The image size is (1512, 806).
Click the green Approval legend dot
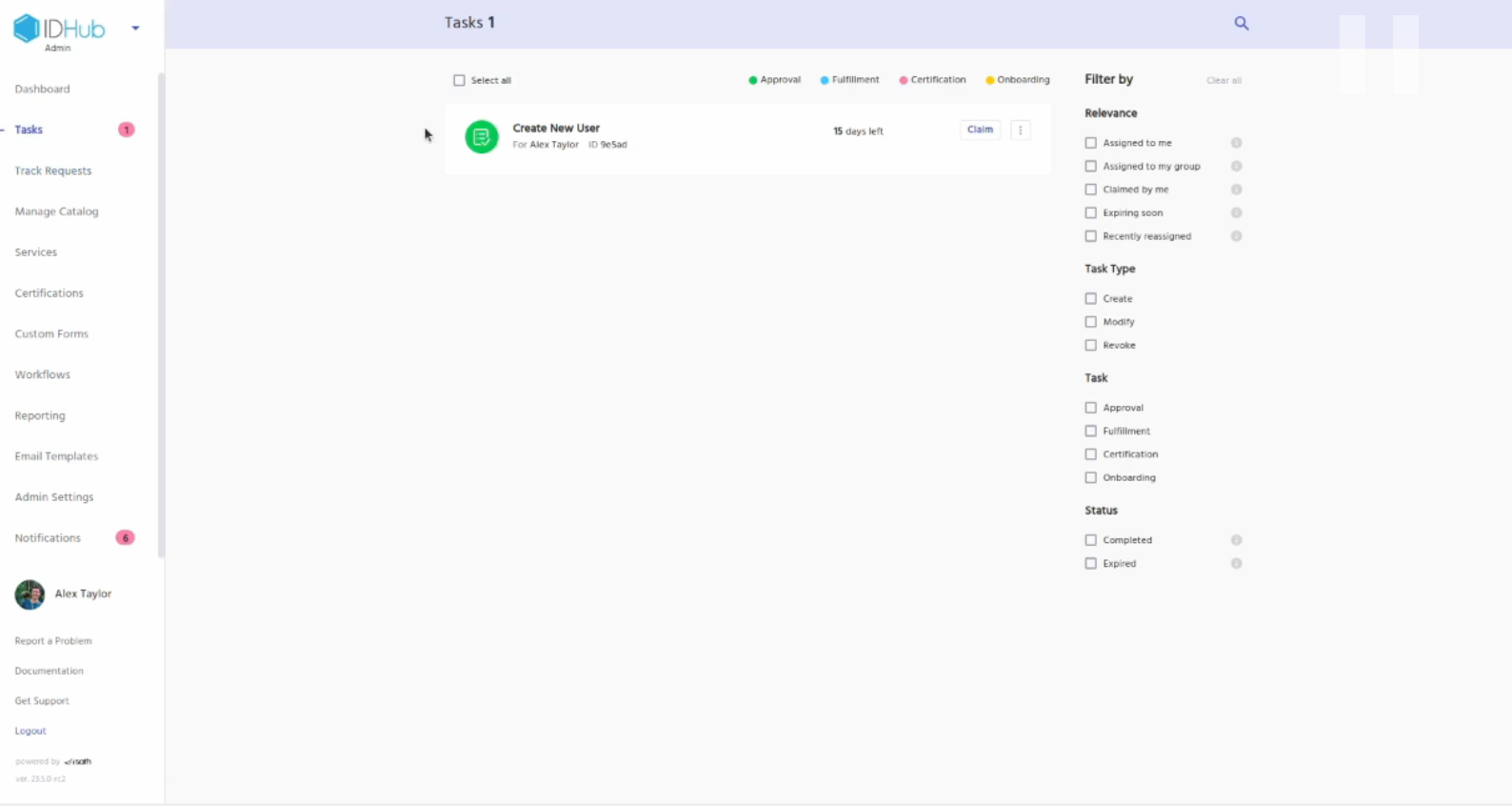[752, 81]
